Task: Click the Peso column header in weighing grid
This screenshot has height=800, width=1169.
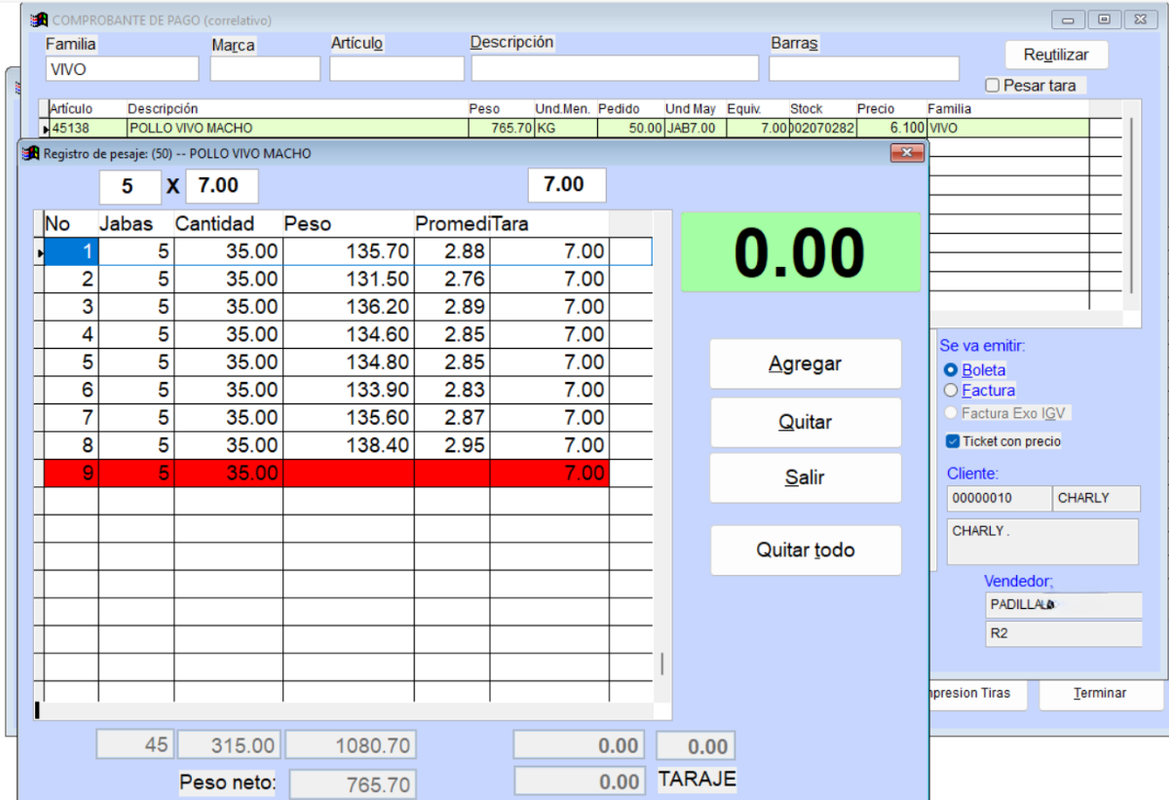Action: click(348, 224)
